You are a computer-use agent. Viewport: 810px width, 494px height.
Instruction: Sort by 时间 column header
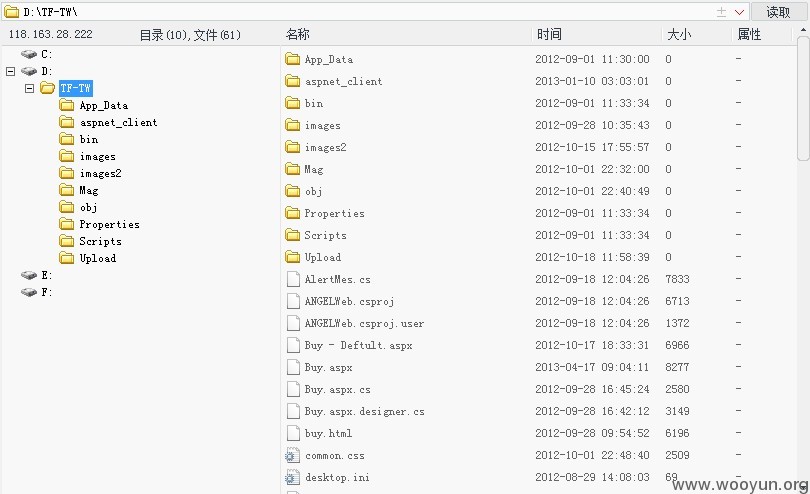pyautogui.click(x=549, y=35)
